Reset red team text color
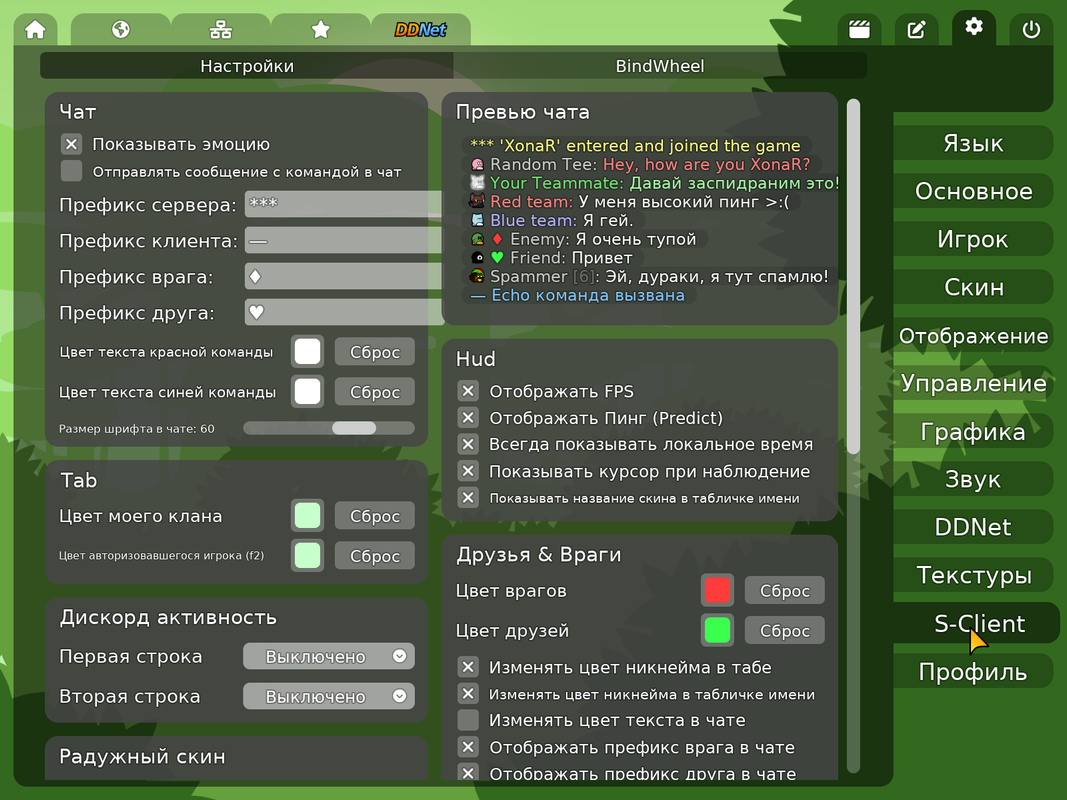The height and width of the screenshot is (800, 1067). (375, 352)
